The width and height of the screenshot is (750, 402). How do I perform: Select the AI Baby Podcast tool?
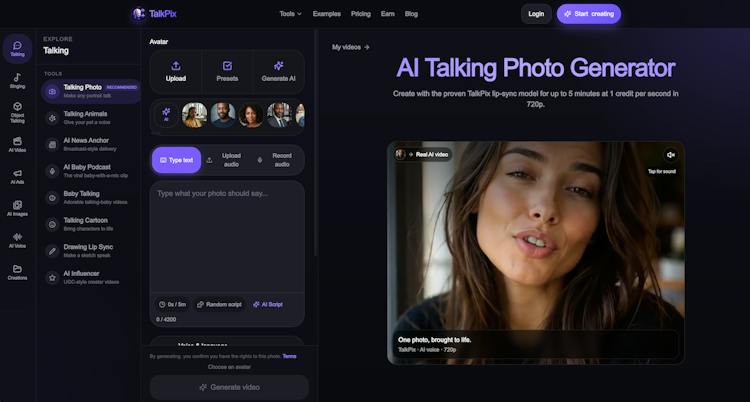pos(91,171)
